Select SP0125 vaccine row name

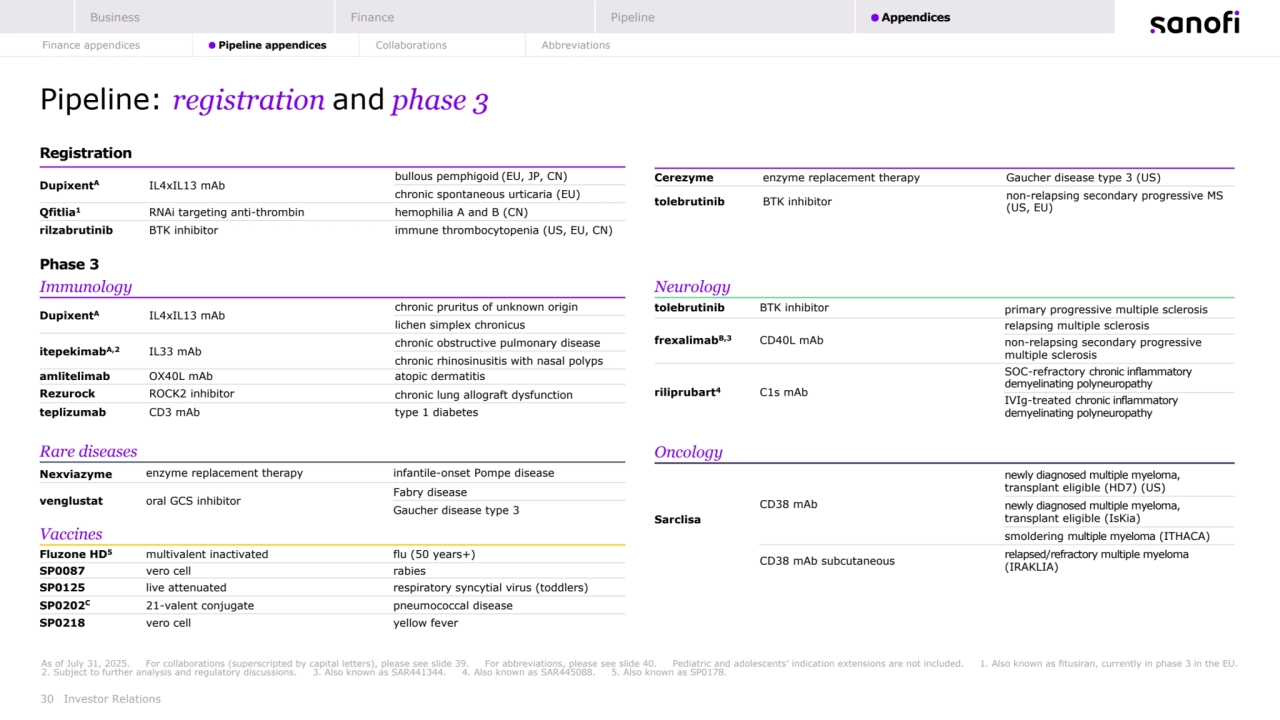tap(62, 588)
